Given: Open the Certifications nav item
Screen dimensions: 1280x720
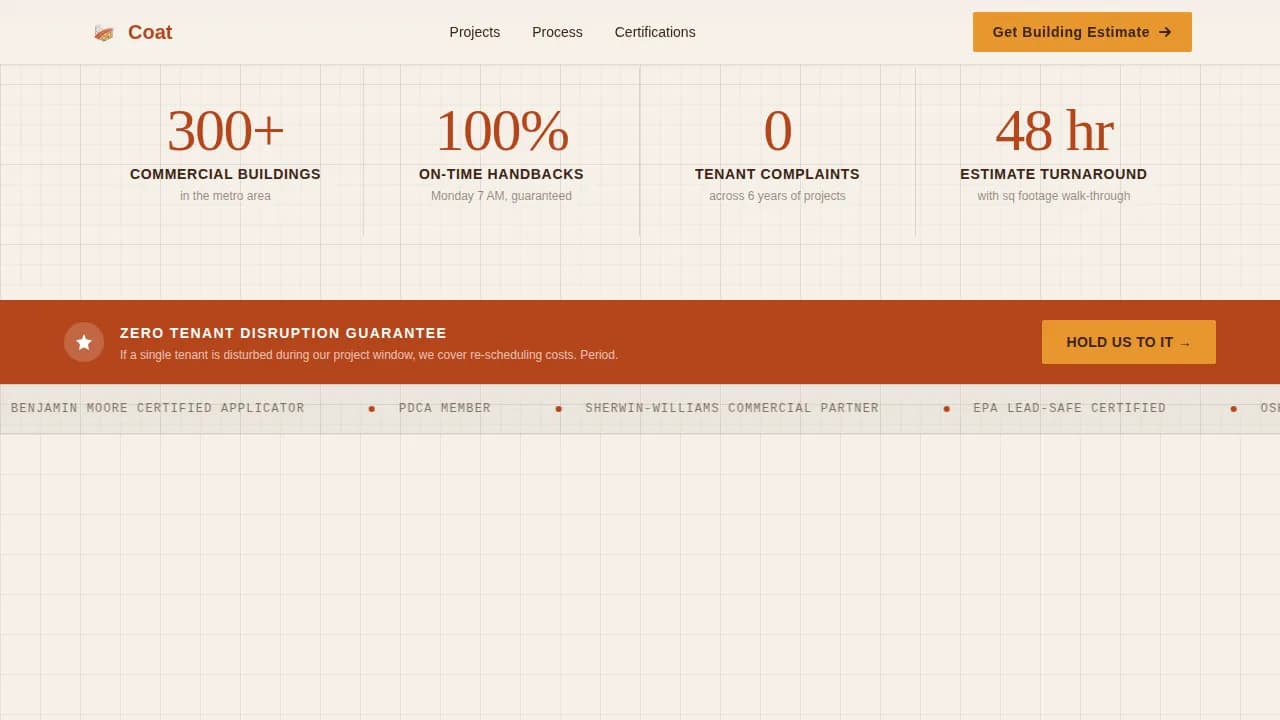Looking at the screenshot, I should pos(655,32).
